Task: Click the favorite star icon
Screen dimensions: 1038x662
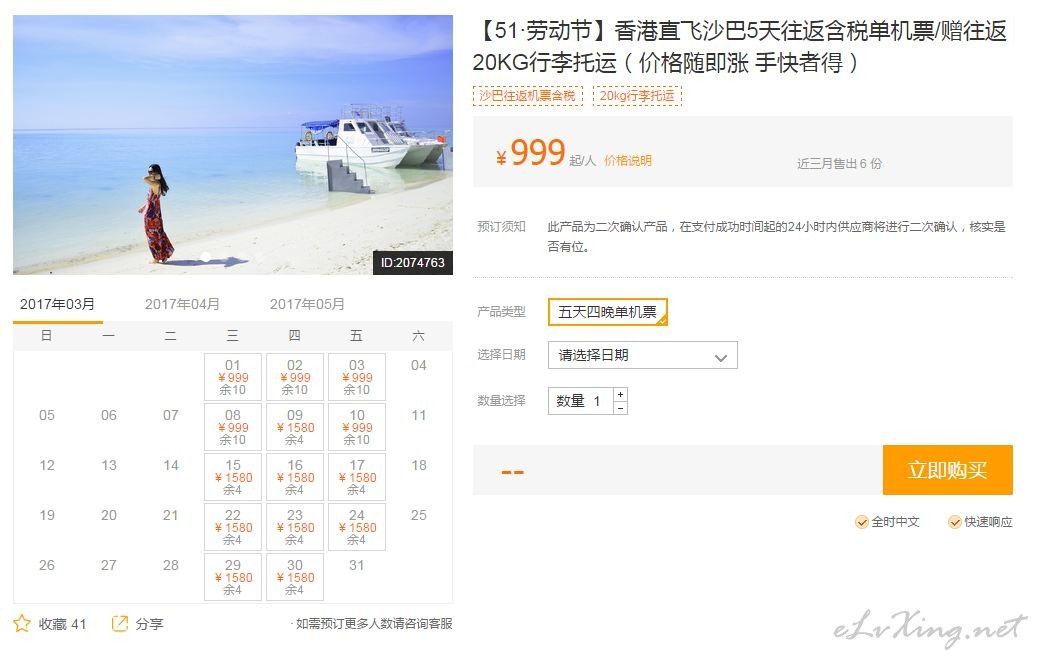Action: (22, 623)
